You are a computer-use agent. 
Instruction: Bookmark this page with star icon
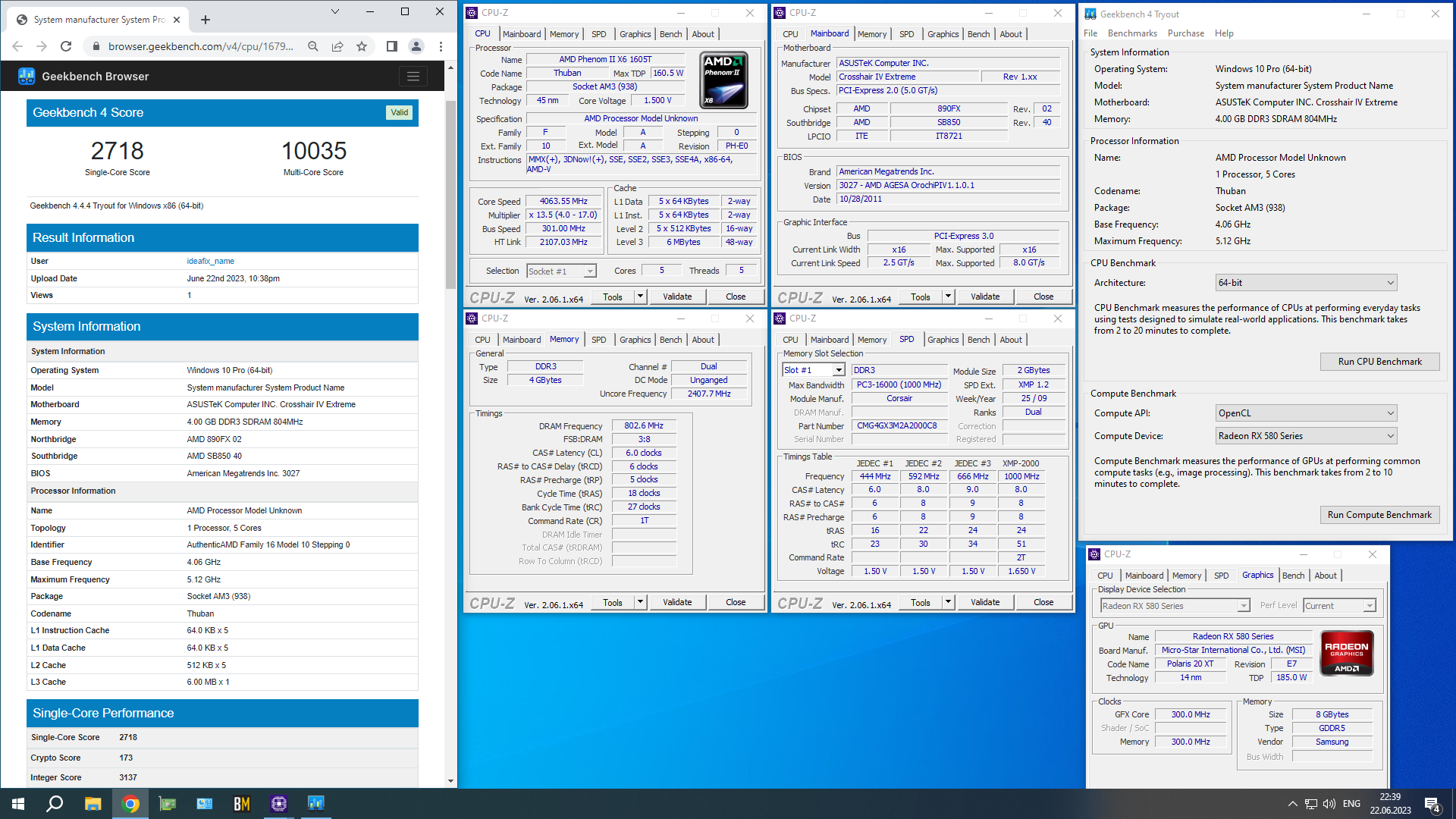coord(362,46)
